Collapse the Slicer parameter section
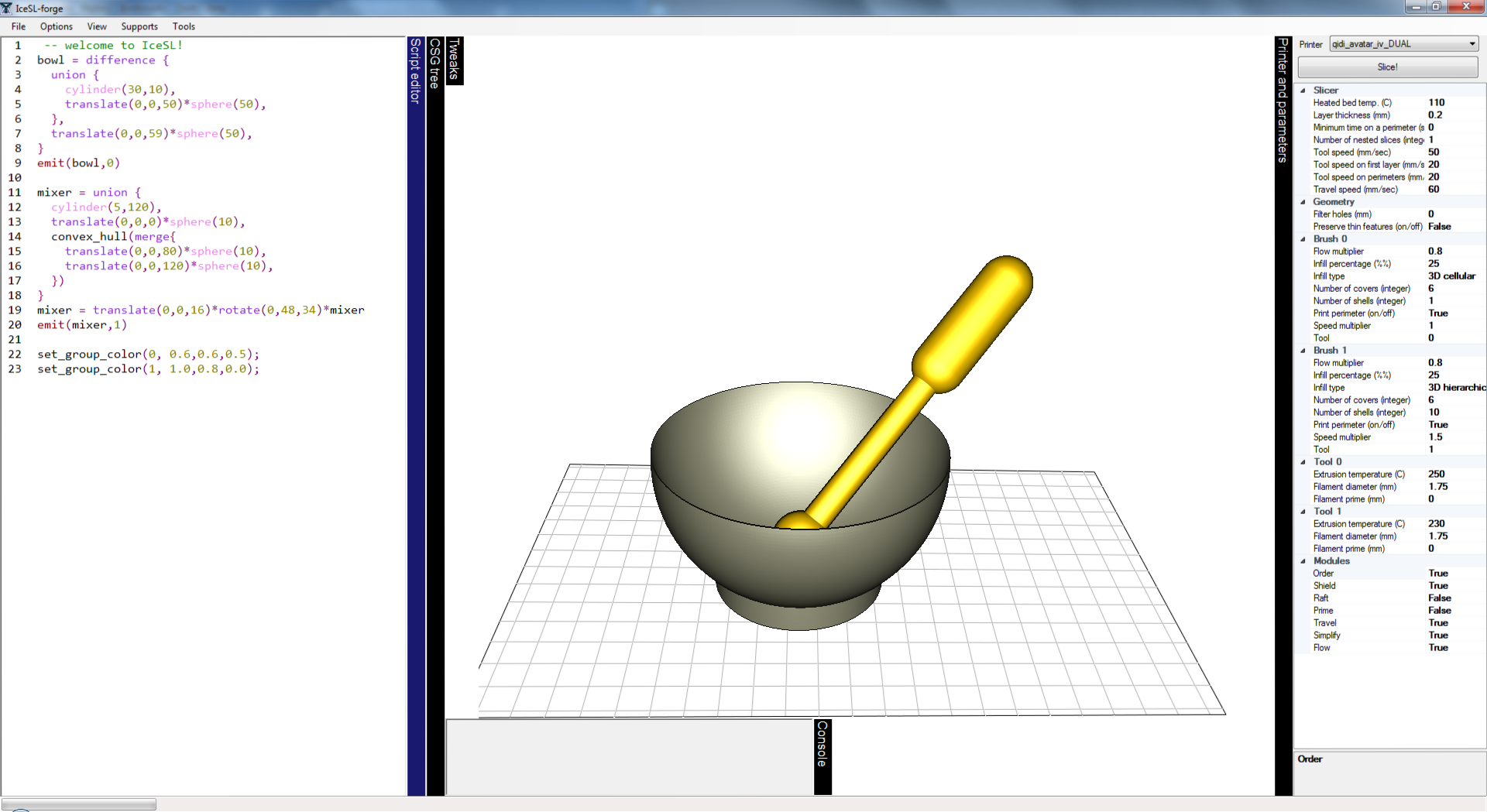This screenshot has height=812, width=1487. pyautogui.click(x=1303, y=91)
